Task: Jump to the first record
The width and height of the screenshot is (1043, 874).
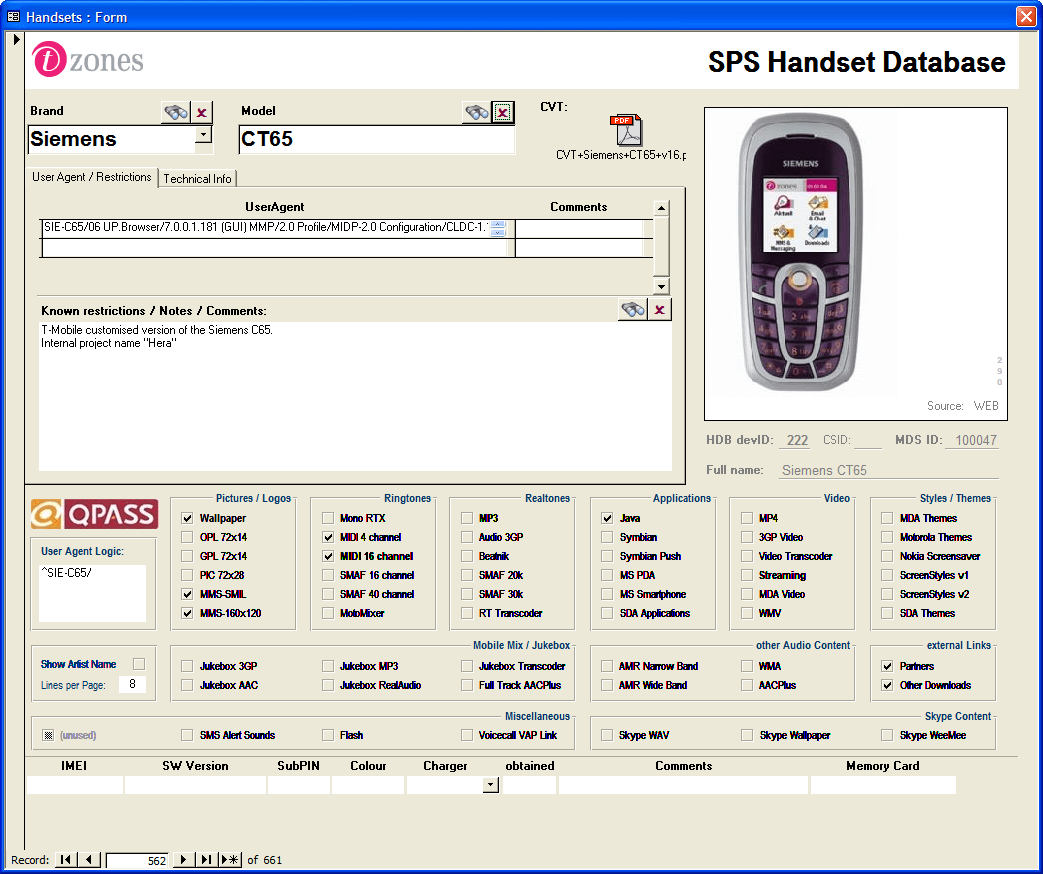Action: tap(64, 860)
